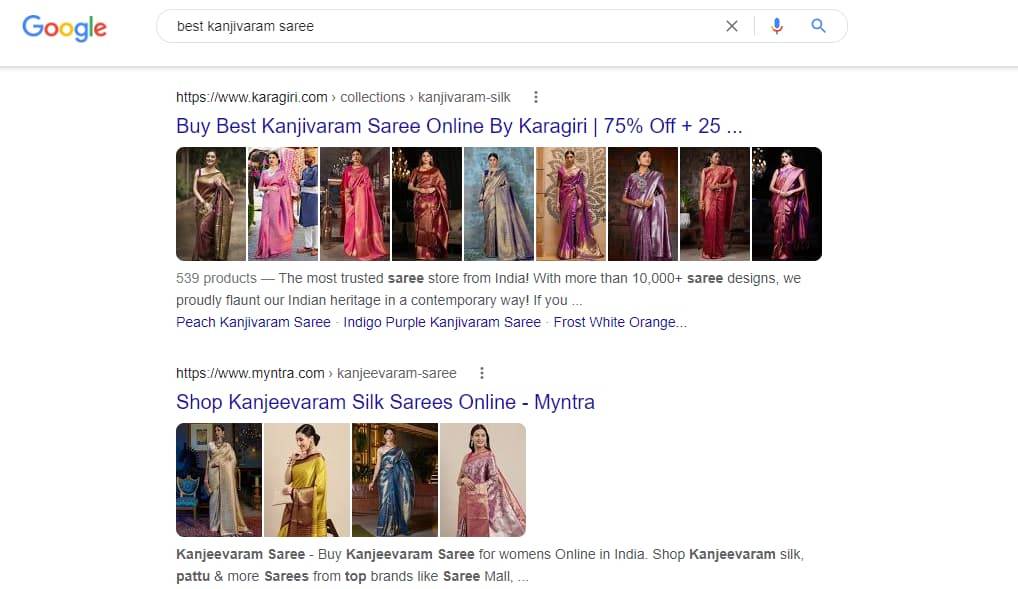Click the karagiri.com URL breadcrumb
Image resolution: width=1018 pixels, height=589 pixels.
click(343, 97)
